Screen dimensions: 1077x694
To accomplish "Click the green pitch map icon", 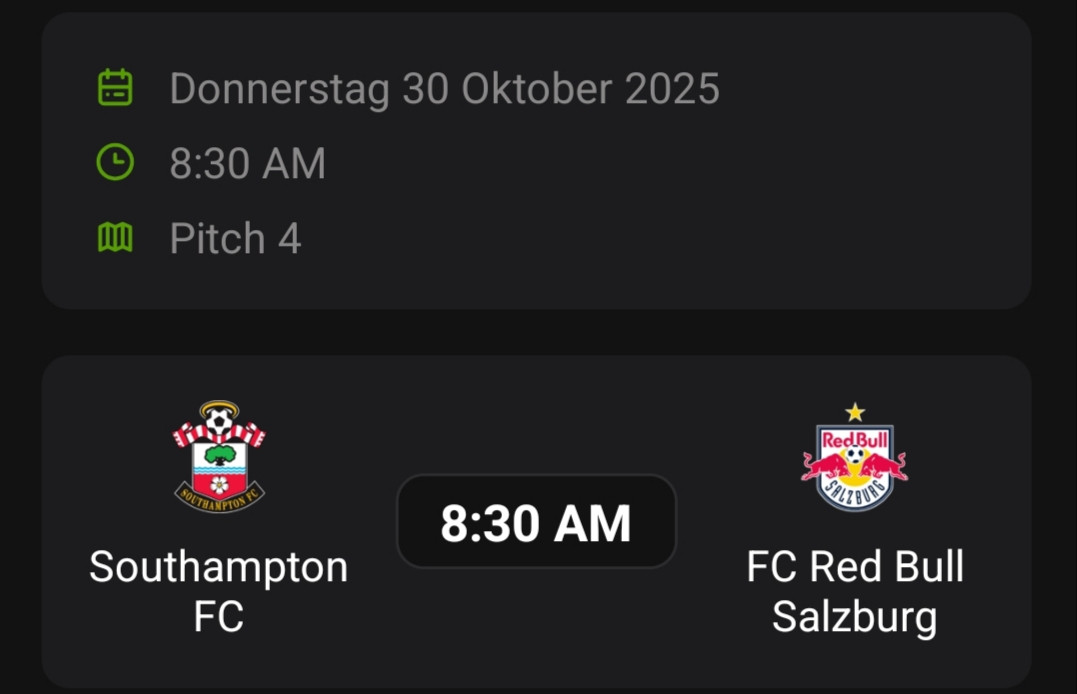I will pyautogui.click(x=115, y=238).
